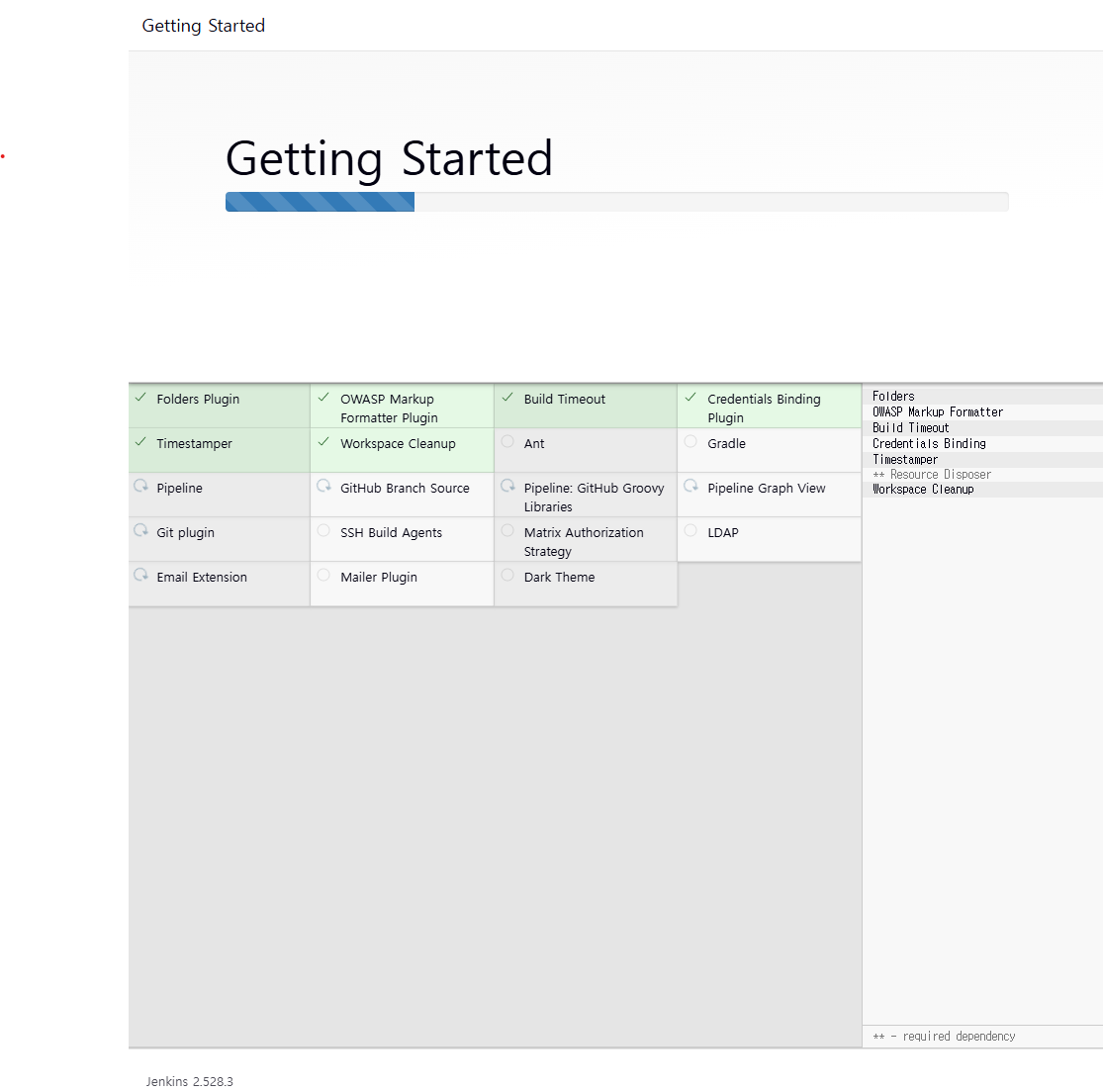Click the Workspace Cleanup plugin label
Image resolution: width=1103 pixels, height=1092 pixels.
click(x=398, y=444)
